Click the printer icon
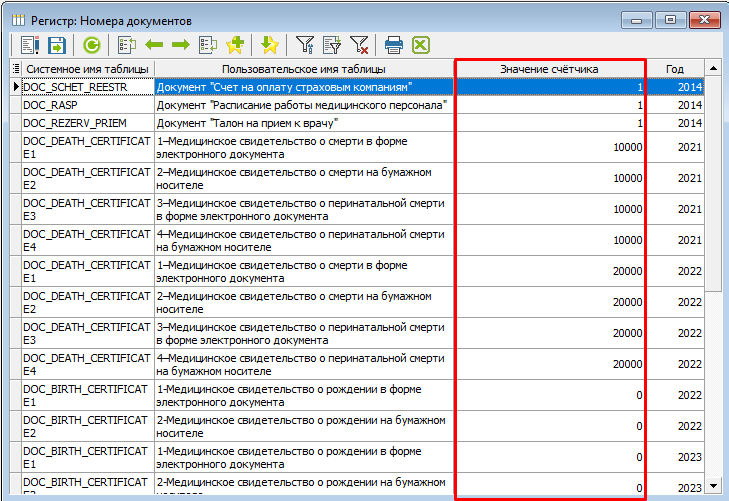729x501 pixels. coord(394,45)
